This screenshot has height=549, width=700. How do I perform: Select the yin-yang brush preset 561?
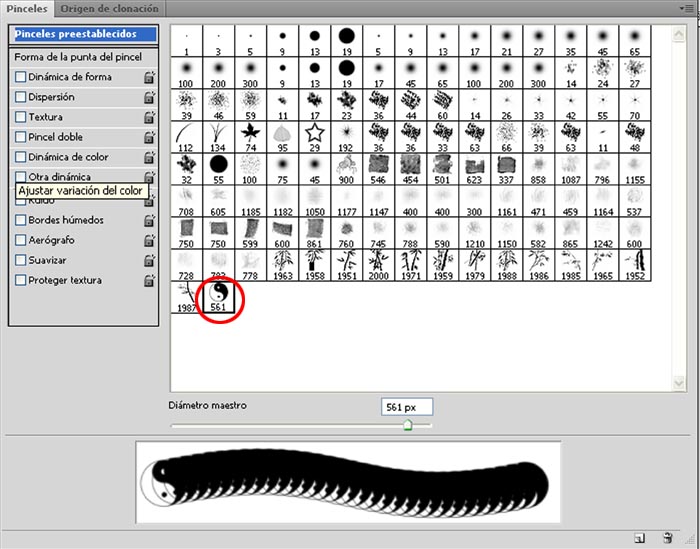219,297
